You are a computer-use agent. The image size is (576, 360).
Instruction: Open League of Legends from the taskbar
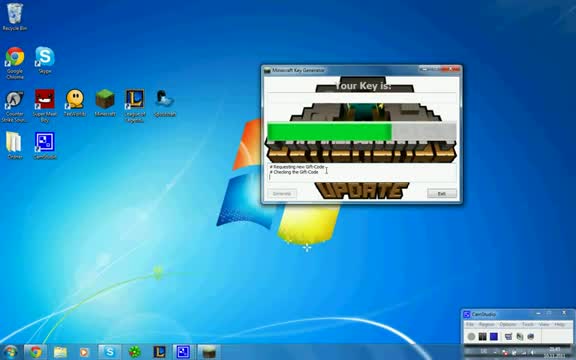pyautogui.click(x=159, y=352)
